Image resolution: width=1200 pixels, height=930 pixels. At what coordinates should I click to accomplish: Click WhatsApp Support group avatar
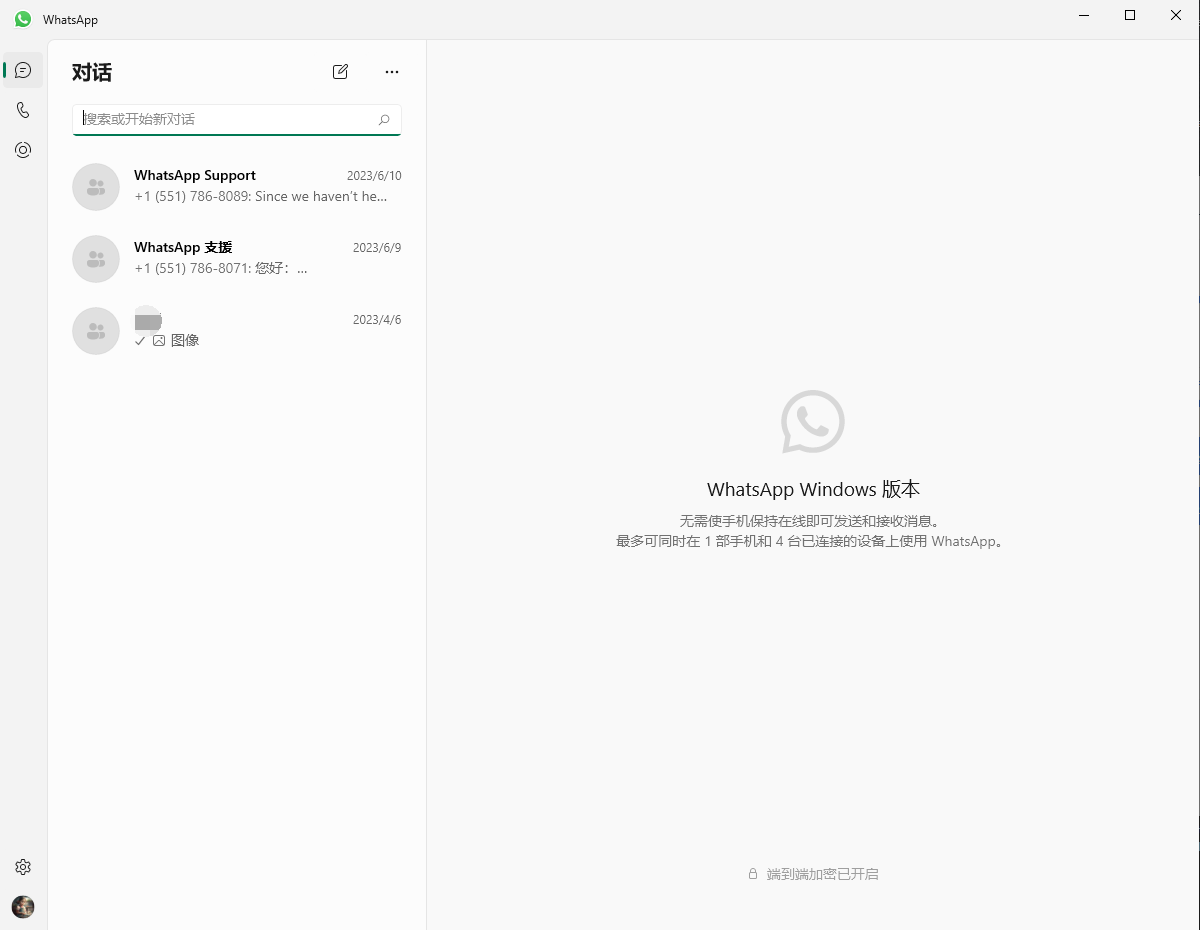click(96, 187)
